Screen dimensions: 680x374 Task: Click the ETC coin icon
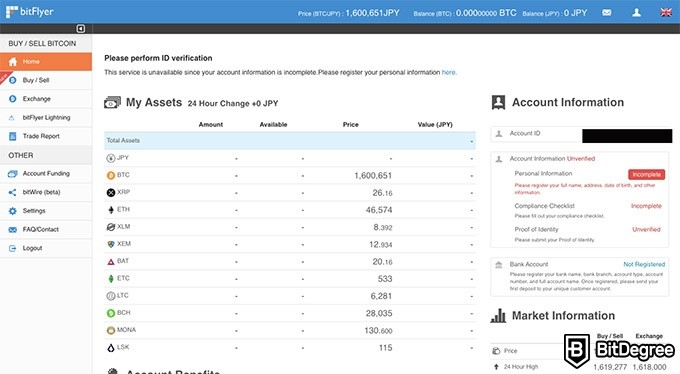tap(111, 279)
